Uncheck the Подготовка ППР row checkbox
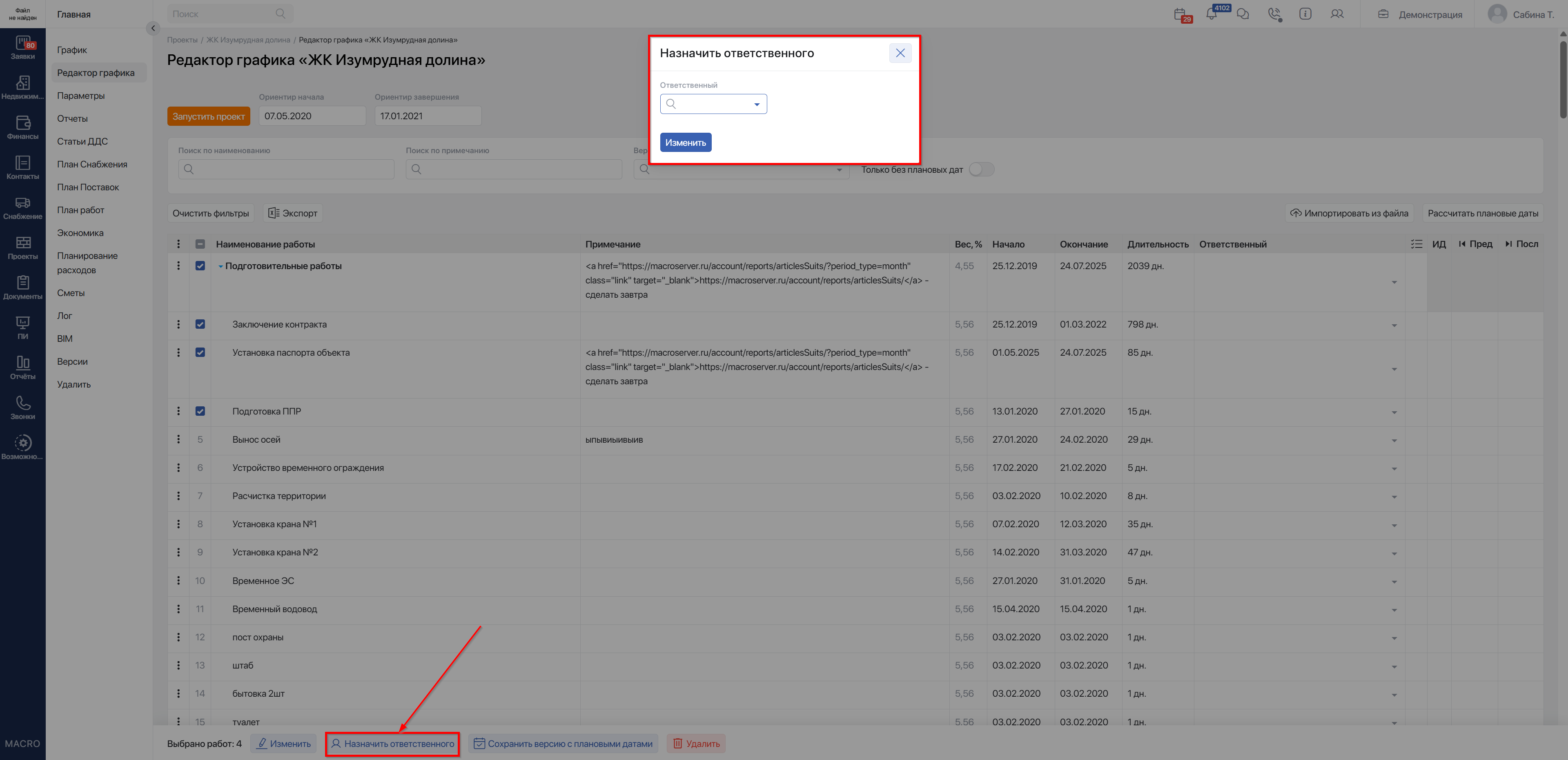The height and width of the screenshot is (760, 1568). [x=200, y=411]
